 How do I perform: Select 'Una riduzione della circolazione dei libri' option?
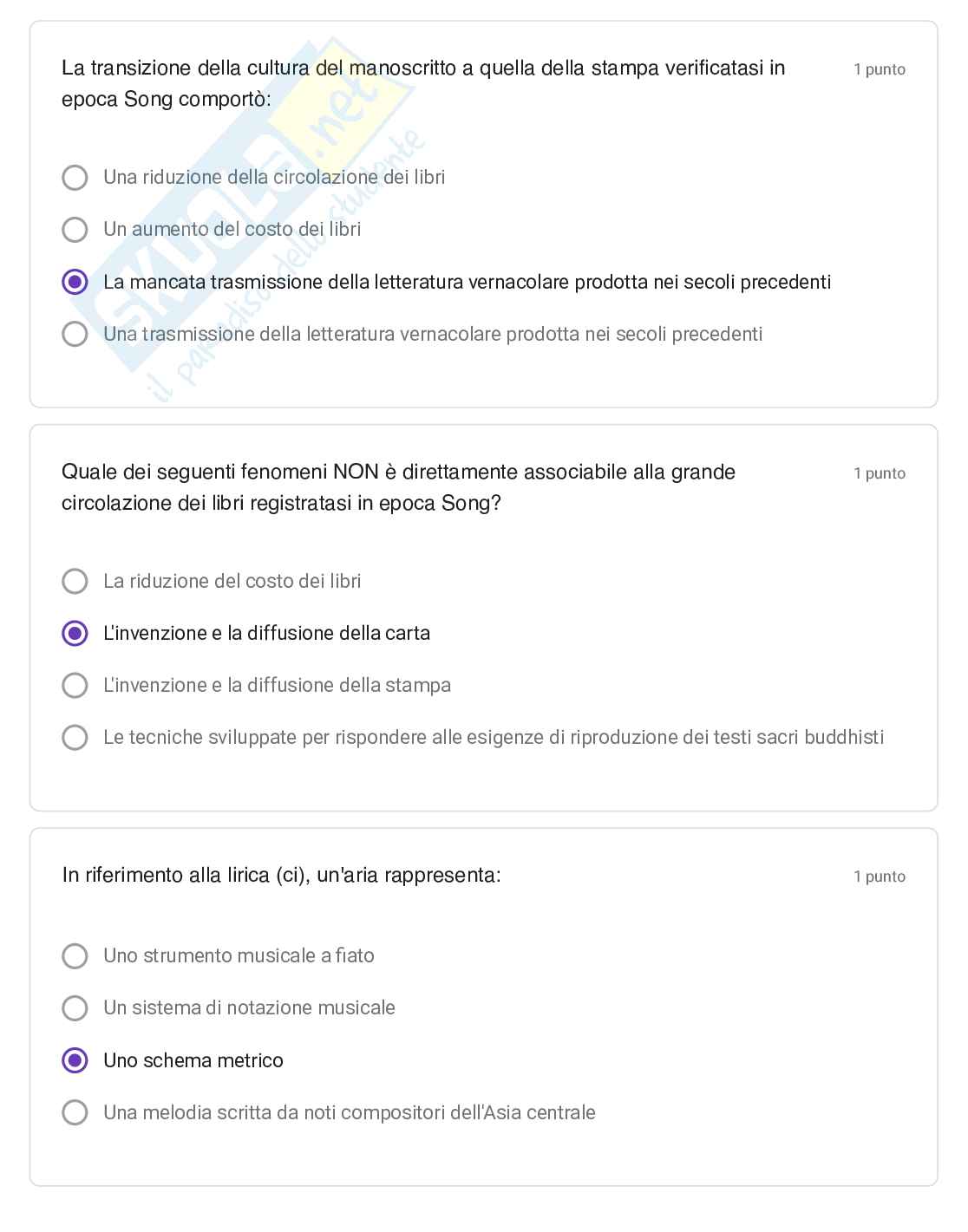75,178
